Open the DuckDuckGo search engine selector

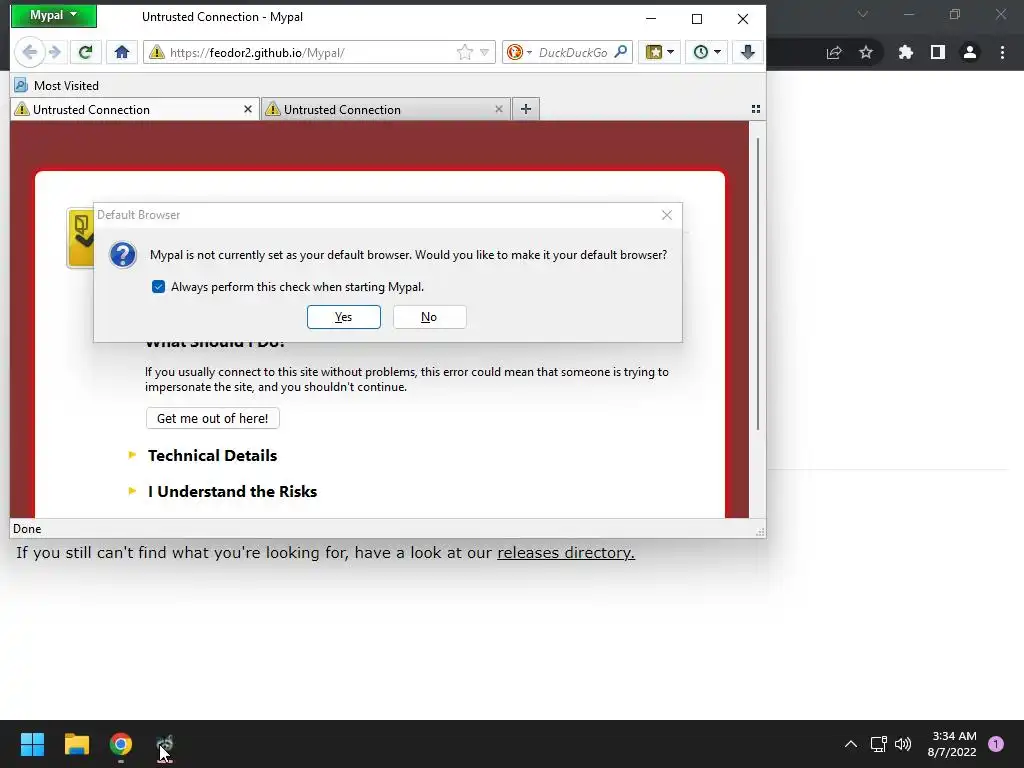(519, 52)
